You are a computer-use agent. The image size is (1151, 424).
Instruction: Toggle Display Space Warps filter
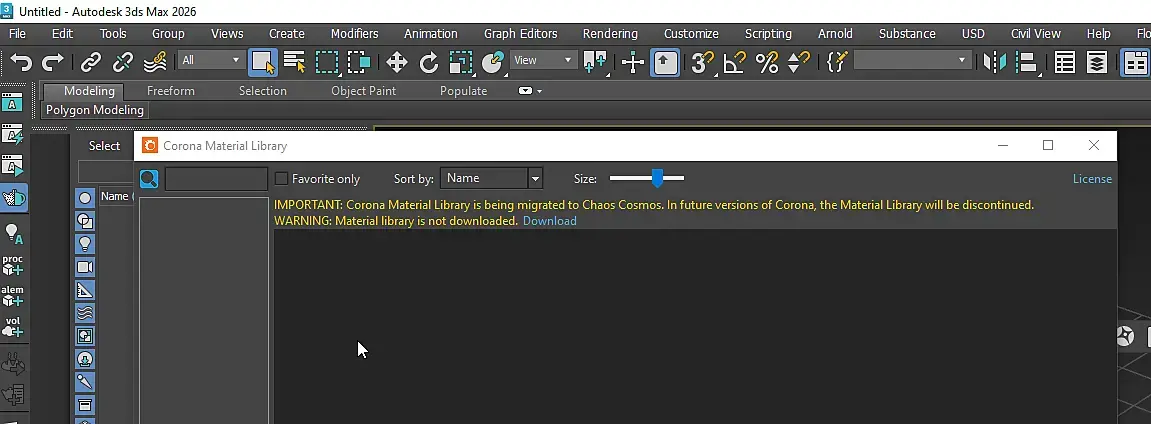(x=85, y=313)
